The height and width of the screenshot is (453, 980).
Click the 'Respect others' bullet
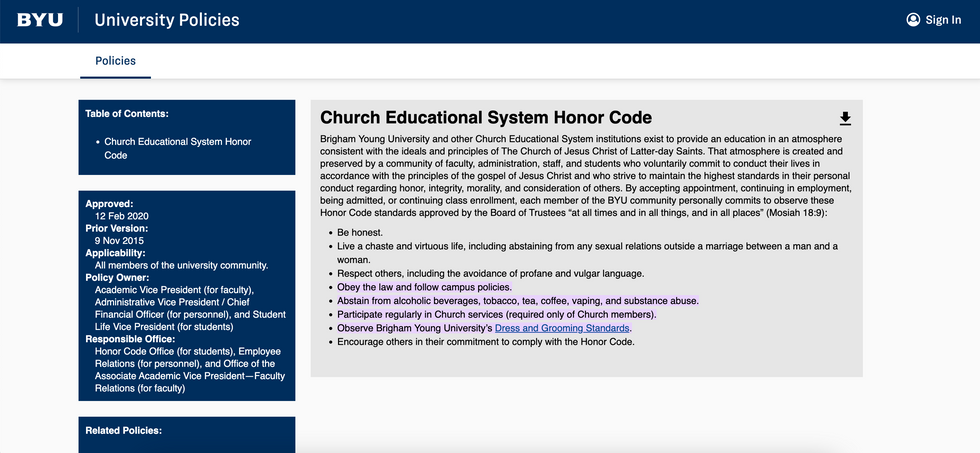(x=491, y=274)
